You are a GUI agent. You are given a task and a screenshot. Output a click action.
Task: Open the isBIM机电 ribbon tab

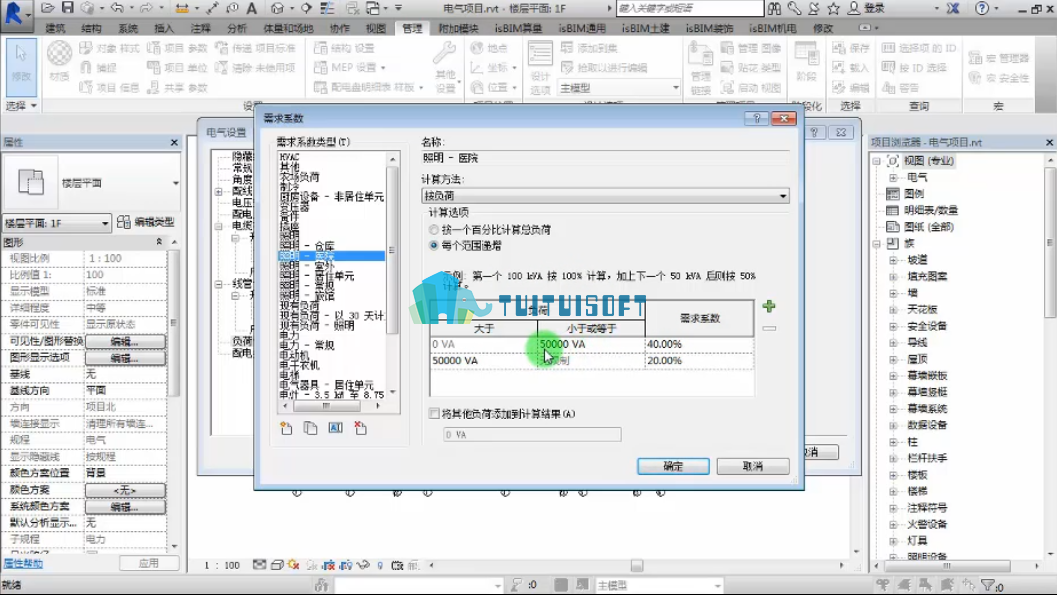coord(773,28)
